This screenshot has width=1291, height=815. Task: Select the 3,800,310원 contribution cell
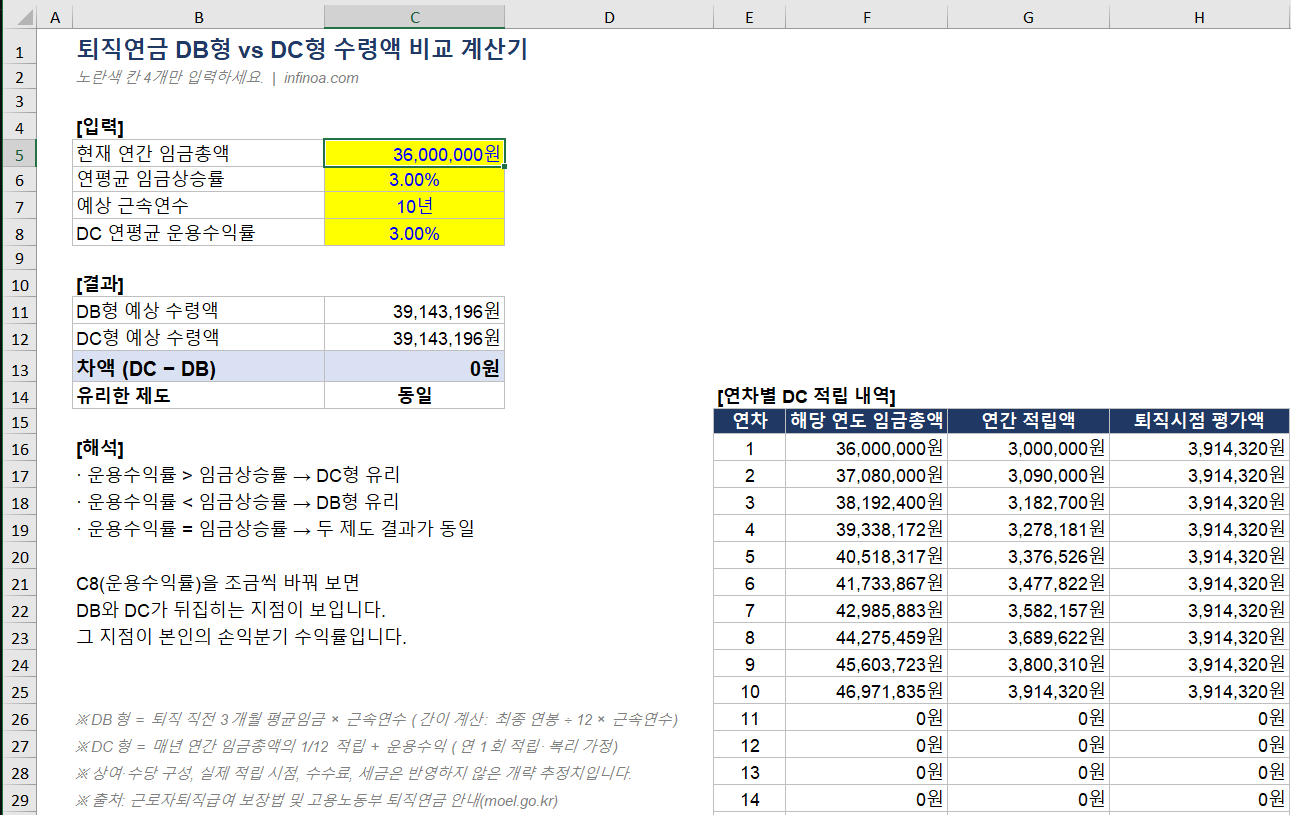[x=1028, y=664]
